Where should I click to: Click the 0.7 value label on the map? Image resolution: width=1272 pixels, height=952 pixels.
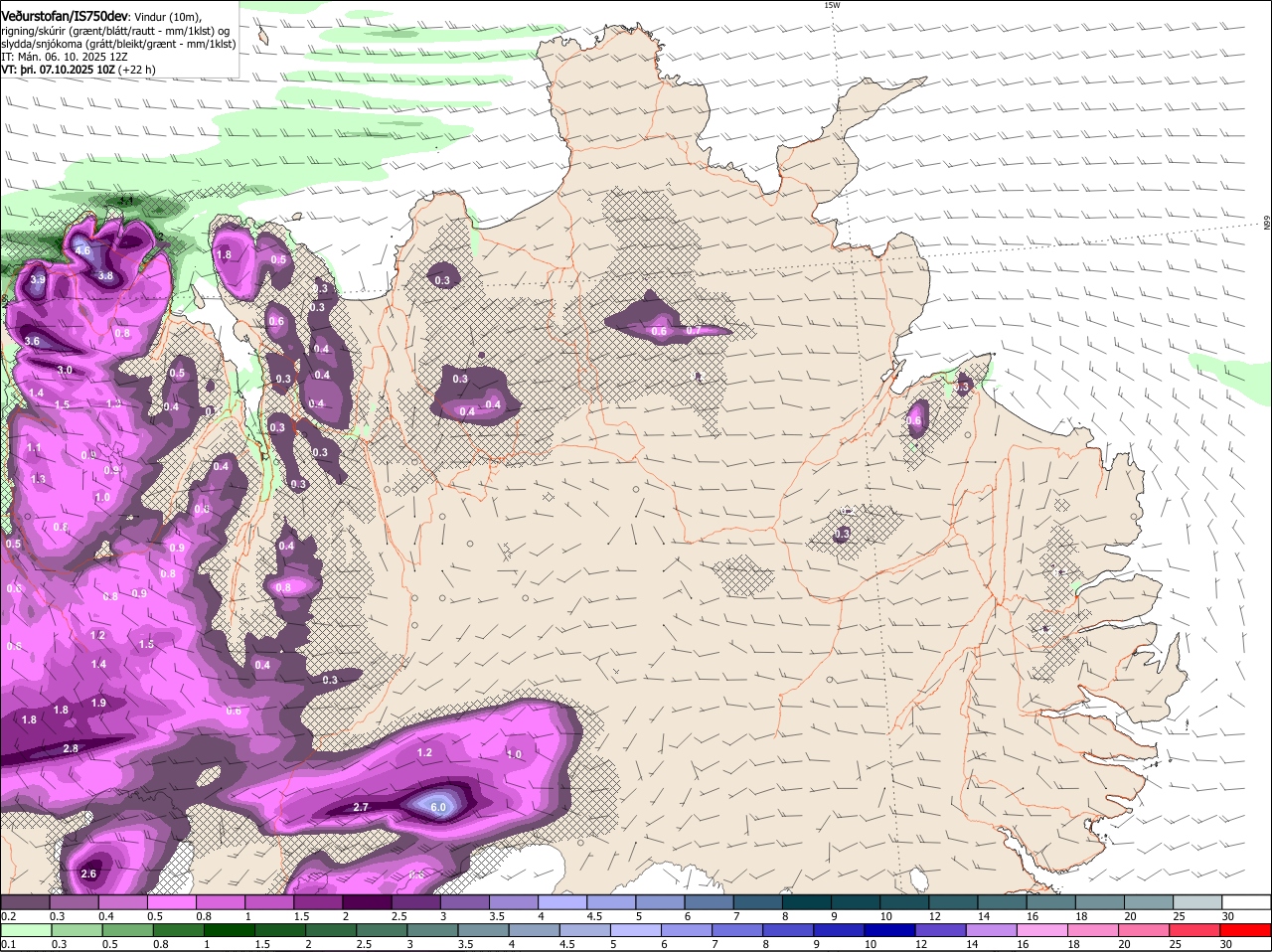[694, 330]
